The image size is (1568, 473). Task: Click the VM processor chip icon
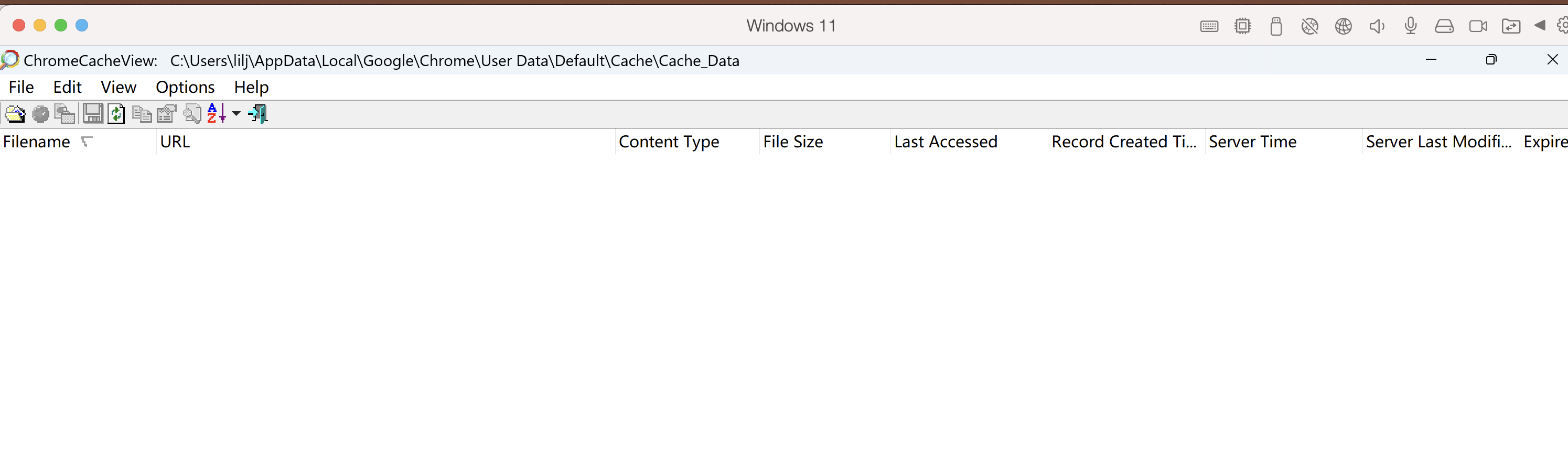1242,26
